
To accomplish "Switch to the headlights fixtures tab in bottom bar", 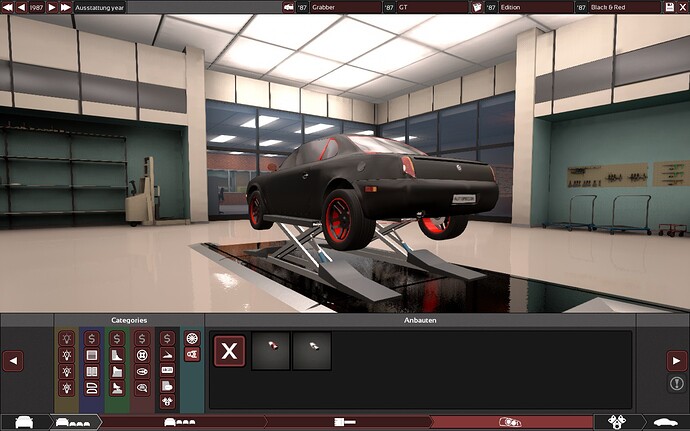I will coord(510,423).
